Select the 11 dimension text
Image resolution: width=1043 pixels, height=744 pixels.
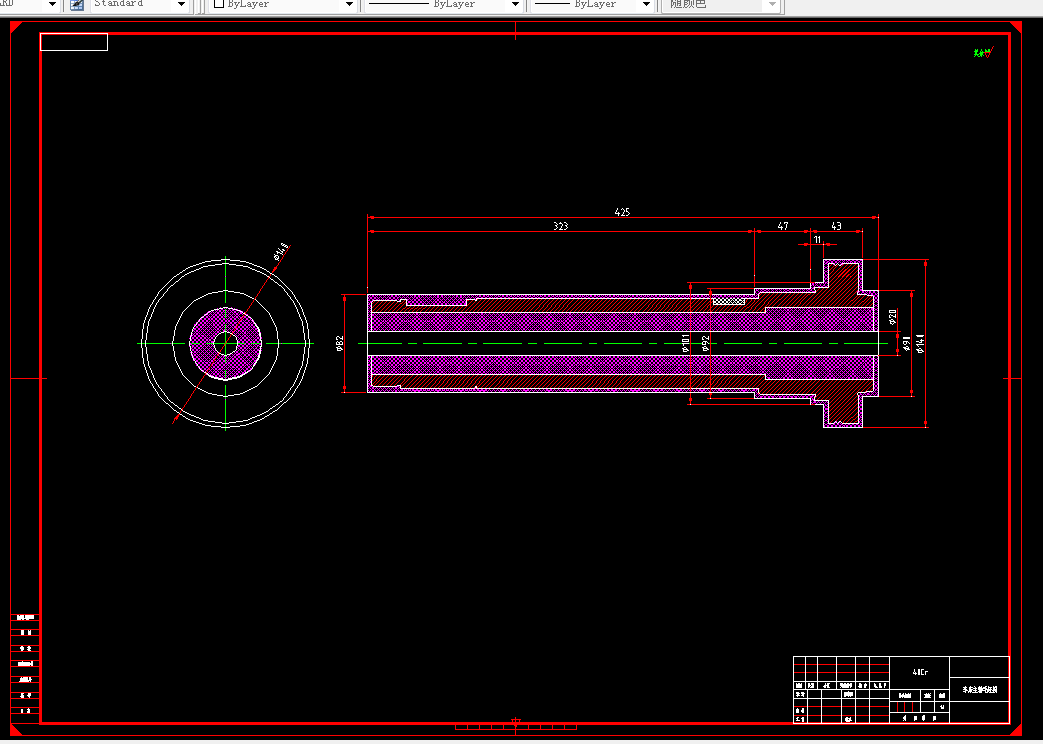click(x=817, y=240)
